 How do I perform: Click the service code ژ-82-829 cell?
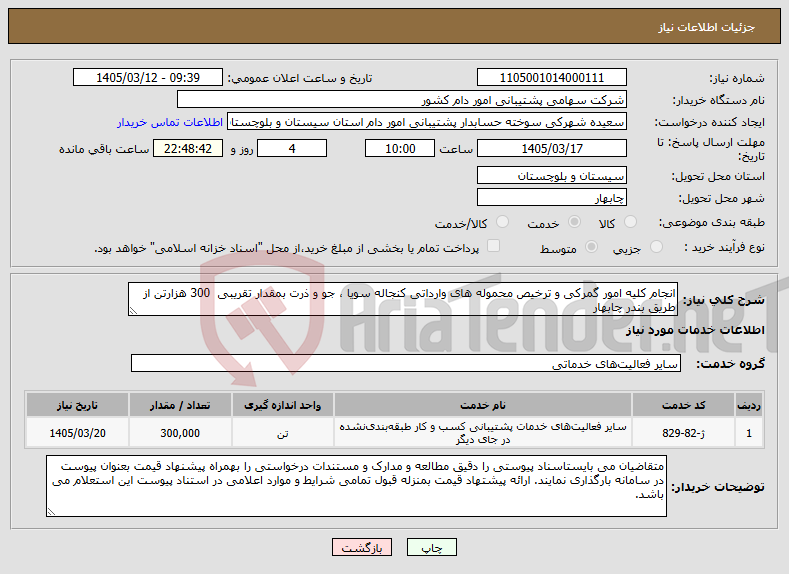683,433
